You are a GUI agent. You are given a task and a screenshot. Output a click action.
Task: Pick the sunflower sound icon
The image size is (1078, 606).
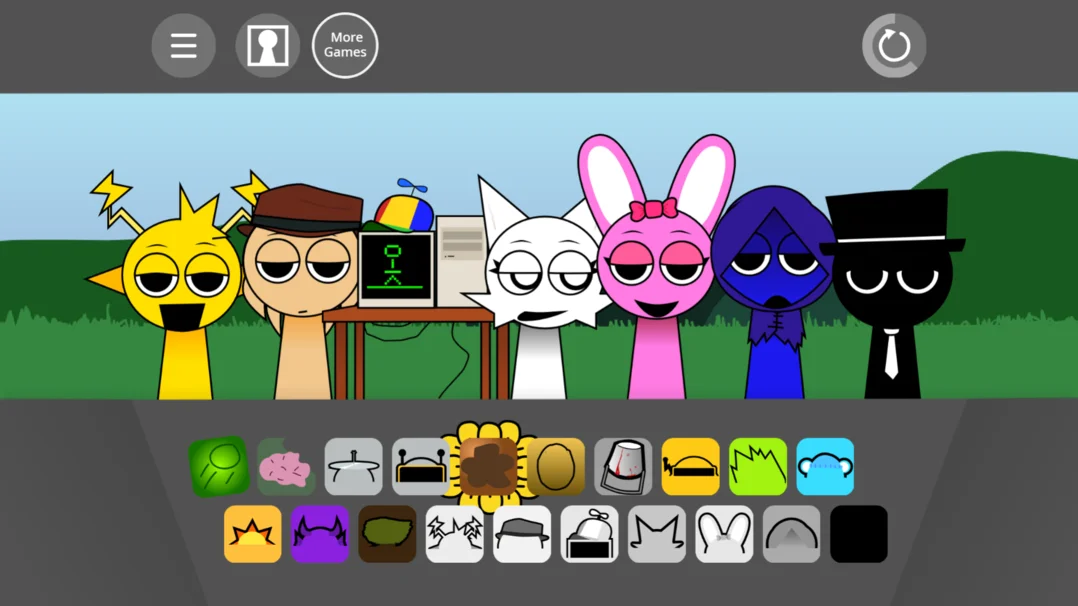pyautogui.click(x=488, y=467)
